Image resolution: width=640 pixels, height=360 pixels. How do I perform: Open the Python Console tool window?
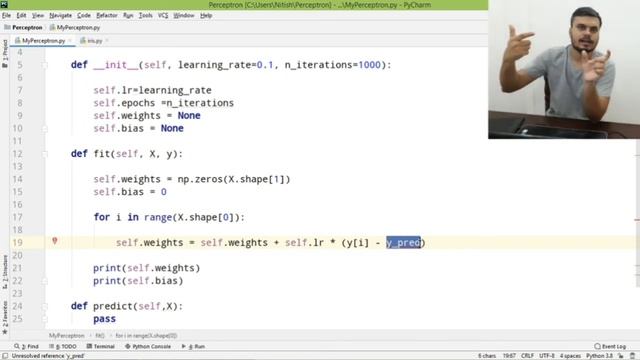148,346
